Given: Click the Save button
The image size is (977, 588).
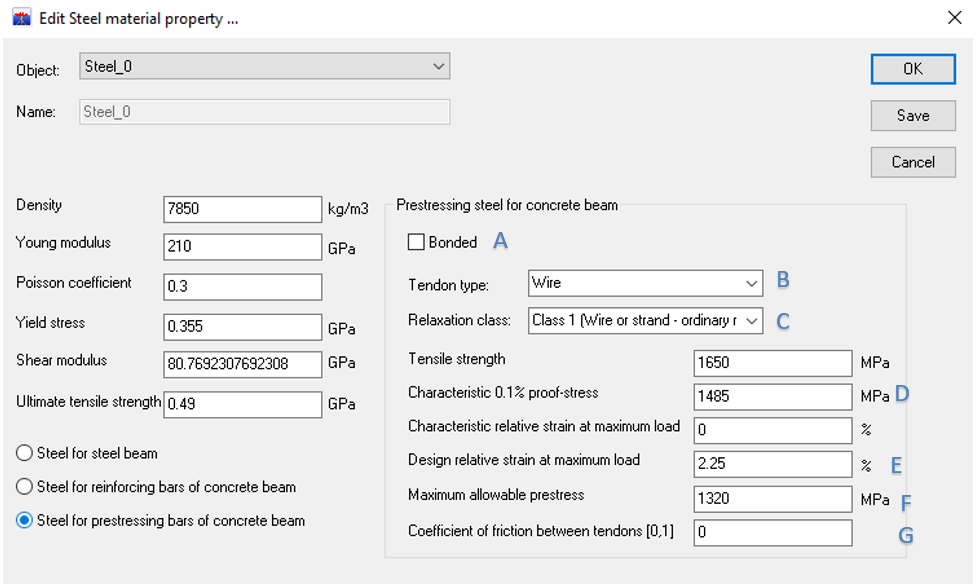Looking at the screenshot, I should click(912, 115).
